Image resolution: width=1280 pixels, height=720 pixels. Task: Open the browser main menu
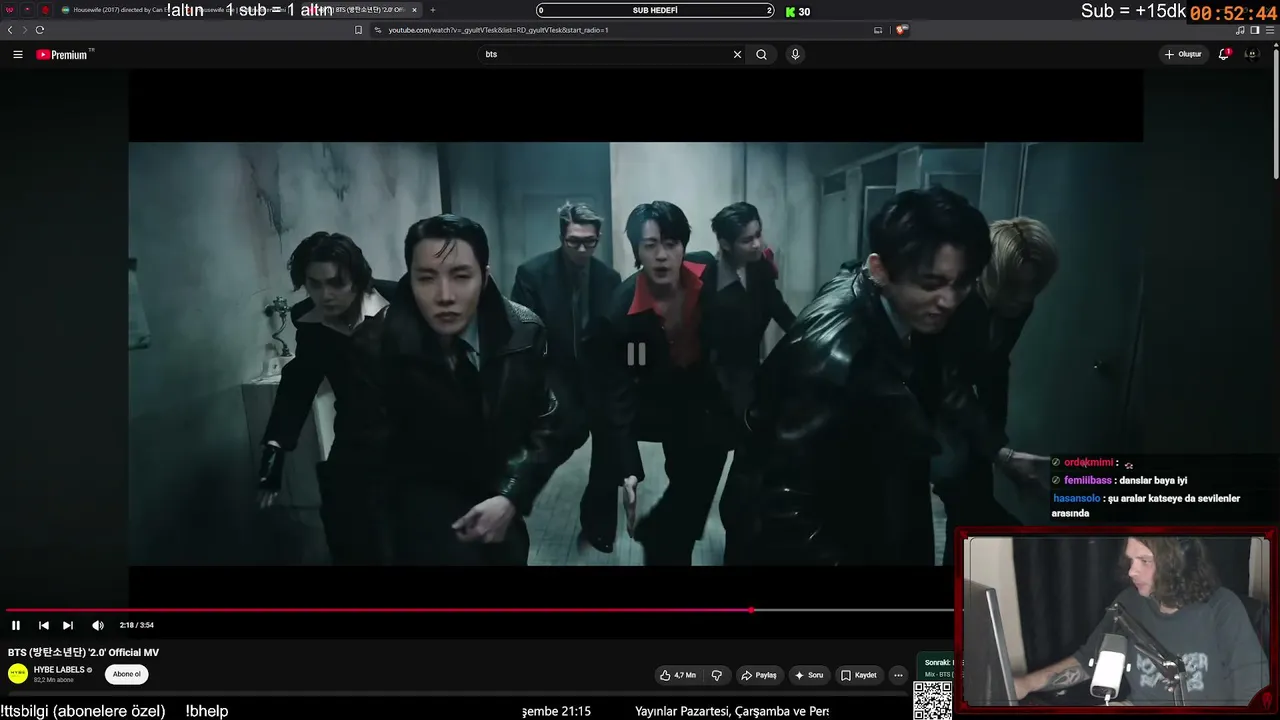[x=1270, y=30]
